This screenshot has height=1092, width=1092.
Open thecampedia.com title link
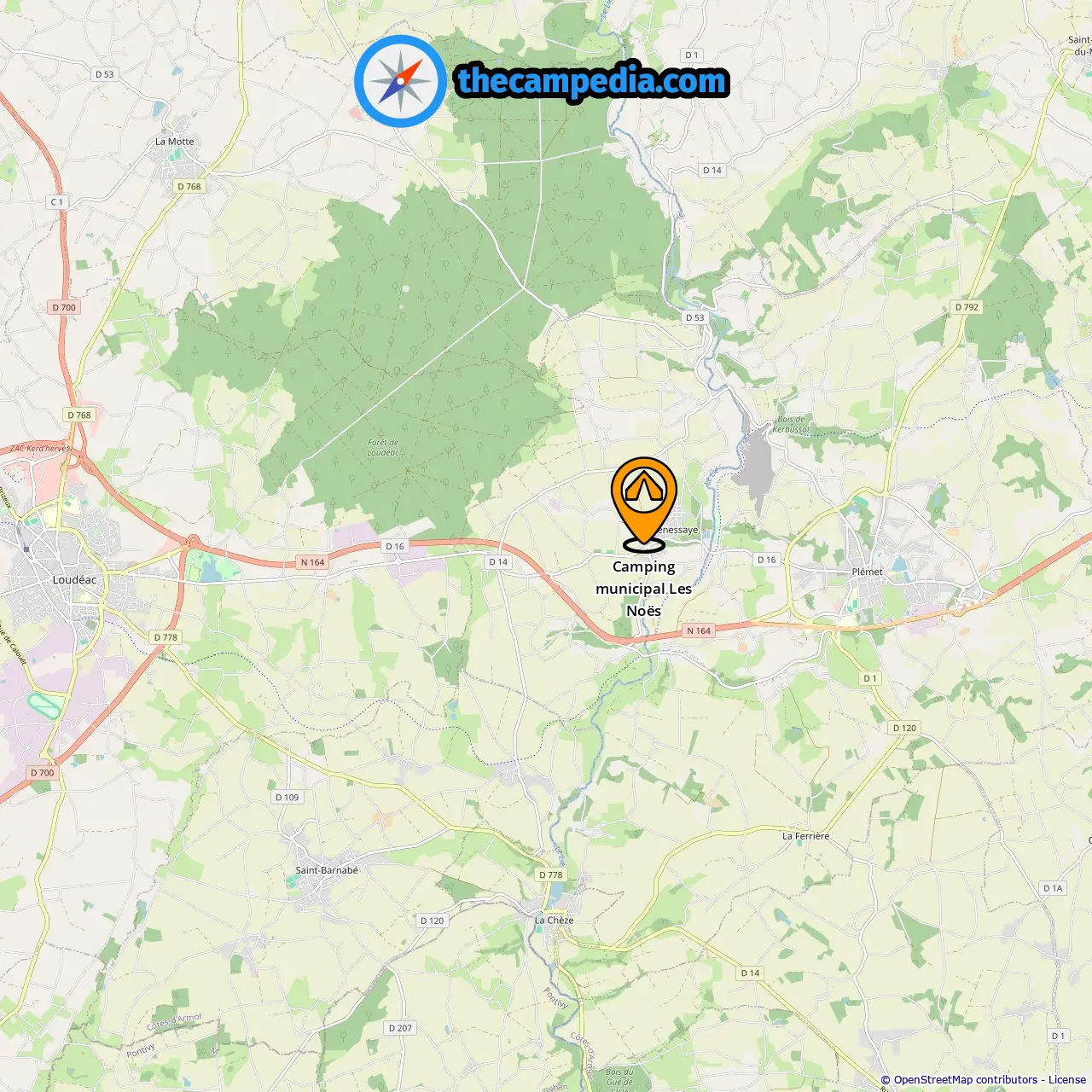(x=593, y=82)
